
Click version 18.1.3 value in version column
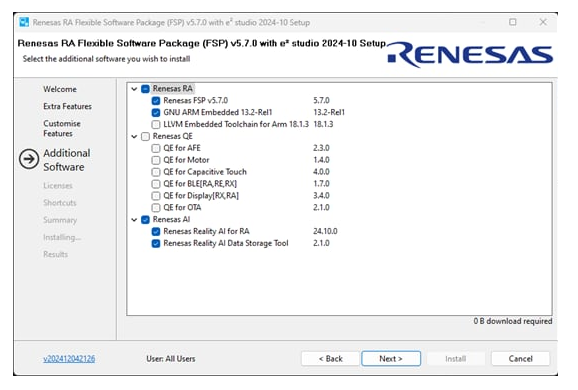tap(323, 124)
